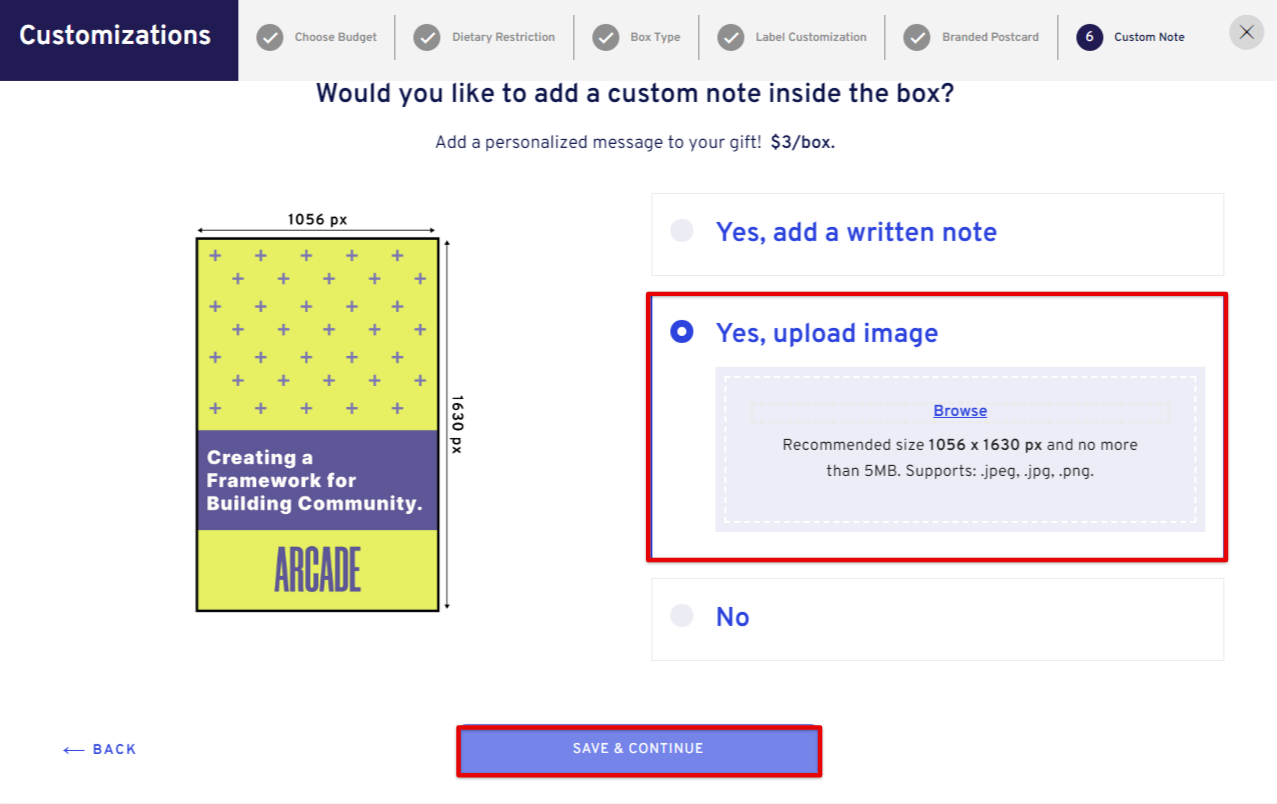Click inside the dashed upload drop zone
Viewport: 1277px width, 804px height.
(960, 449)
